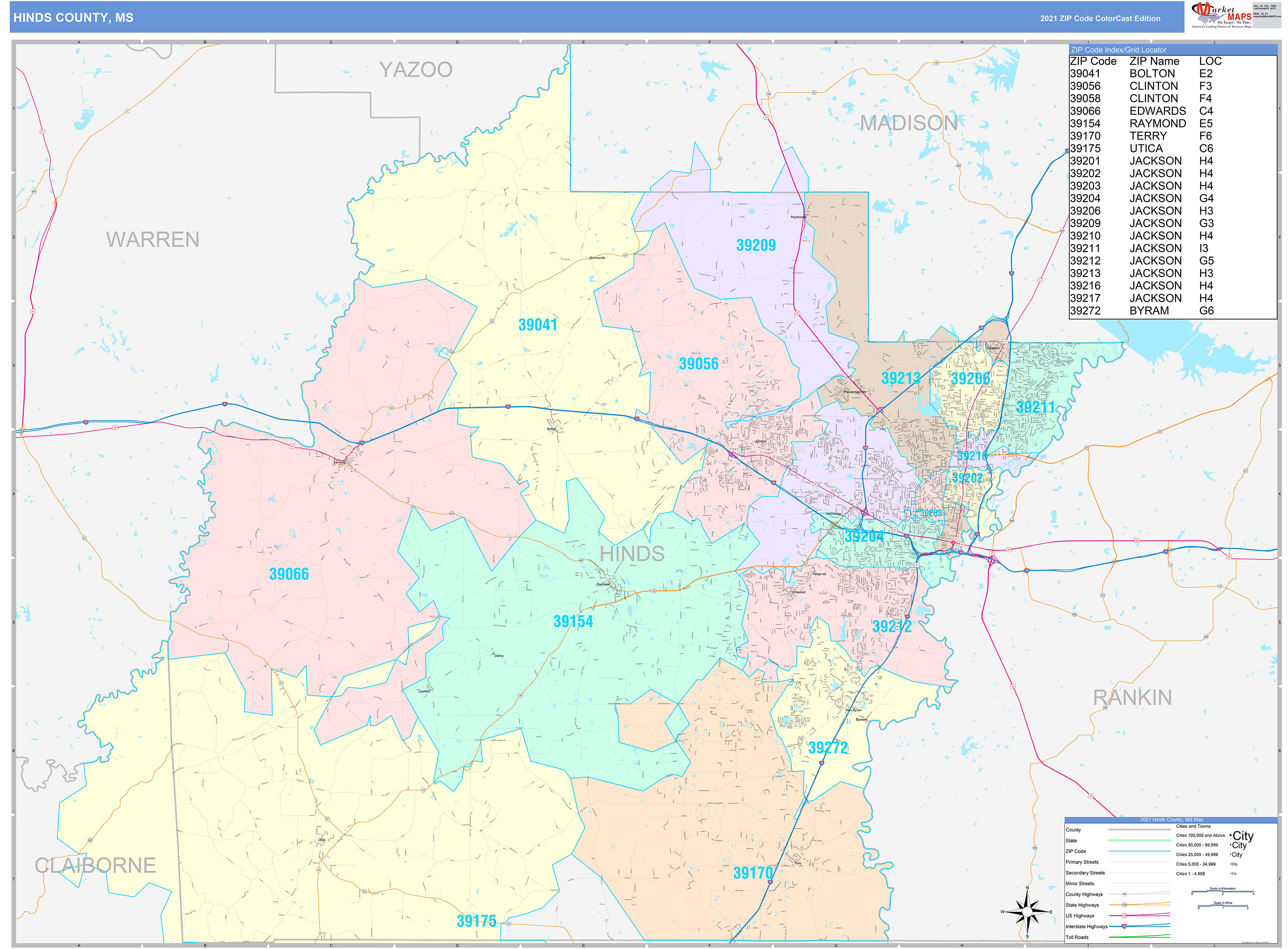Image resolution: width=1288 pixels, height=949 pixels.
Task: Click the HINDS county label
Action: [x=632, y=554]
